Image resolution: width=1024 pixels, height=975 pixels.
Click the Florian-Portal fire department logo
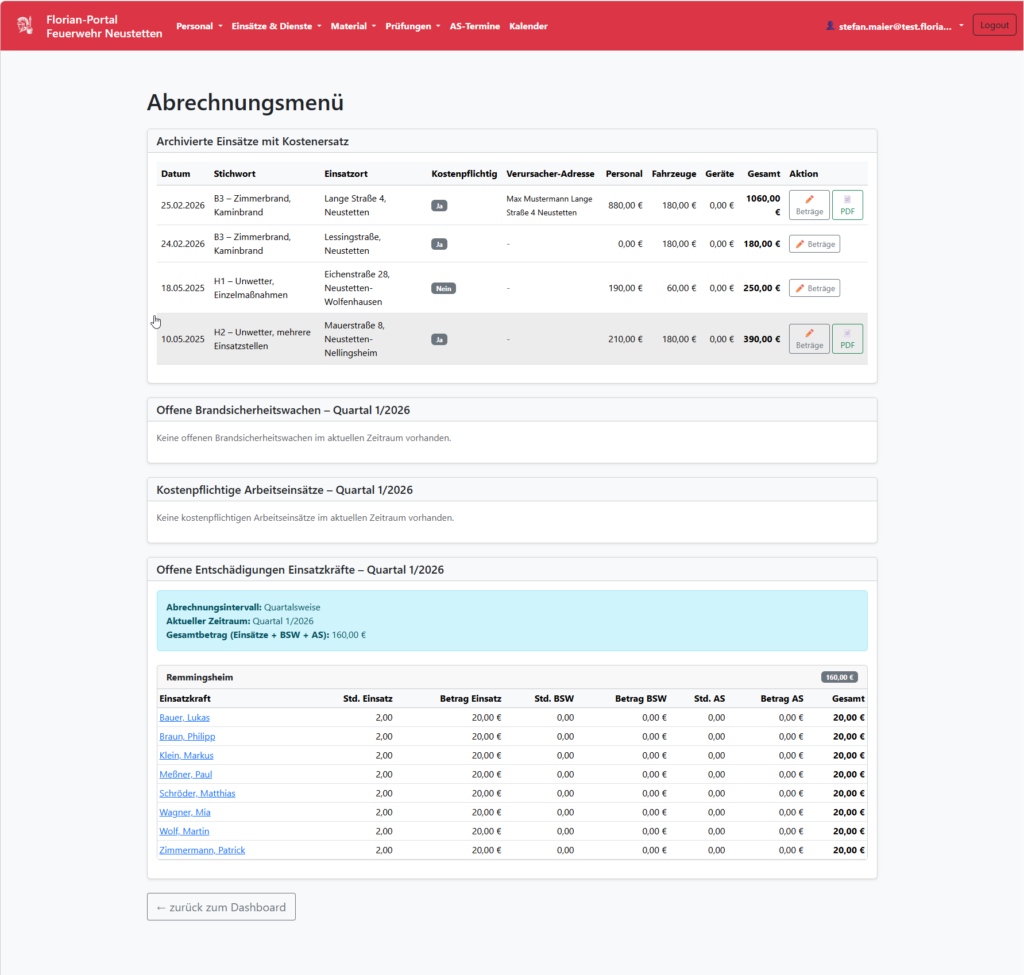24,25
